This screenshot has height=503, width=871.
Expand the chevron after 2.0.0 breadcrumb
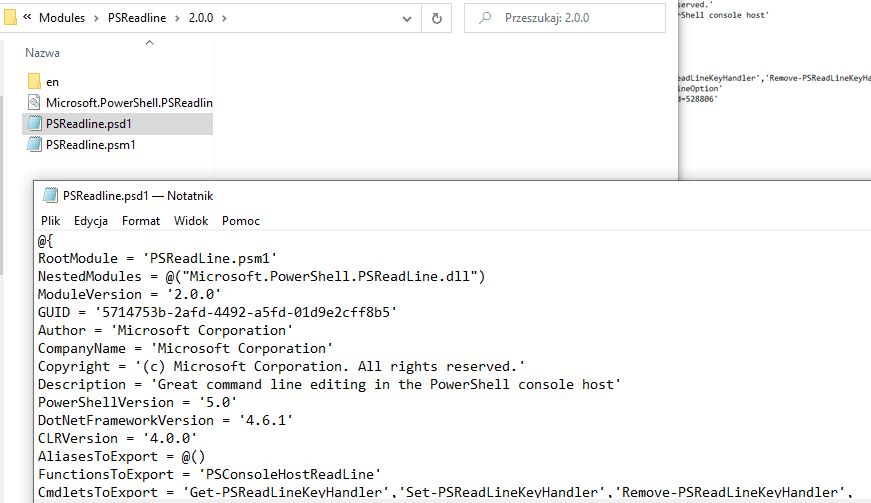click(x=224, y=18)
